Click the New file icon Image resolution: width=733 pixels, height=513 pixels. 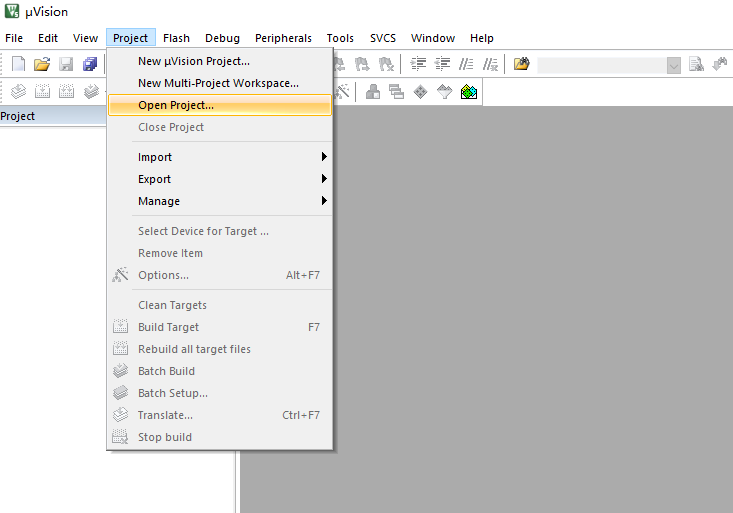pos(18,64)
